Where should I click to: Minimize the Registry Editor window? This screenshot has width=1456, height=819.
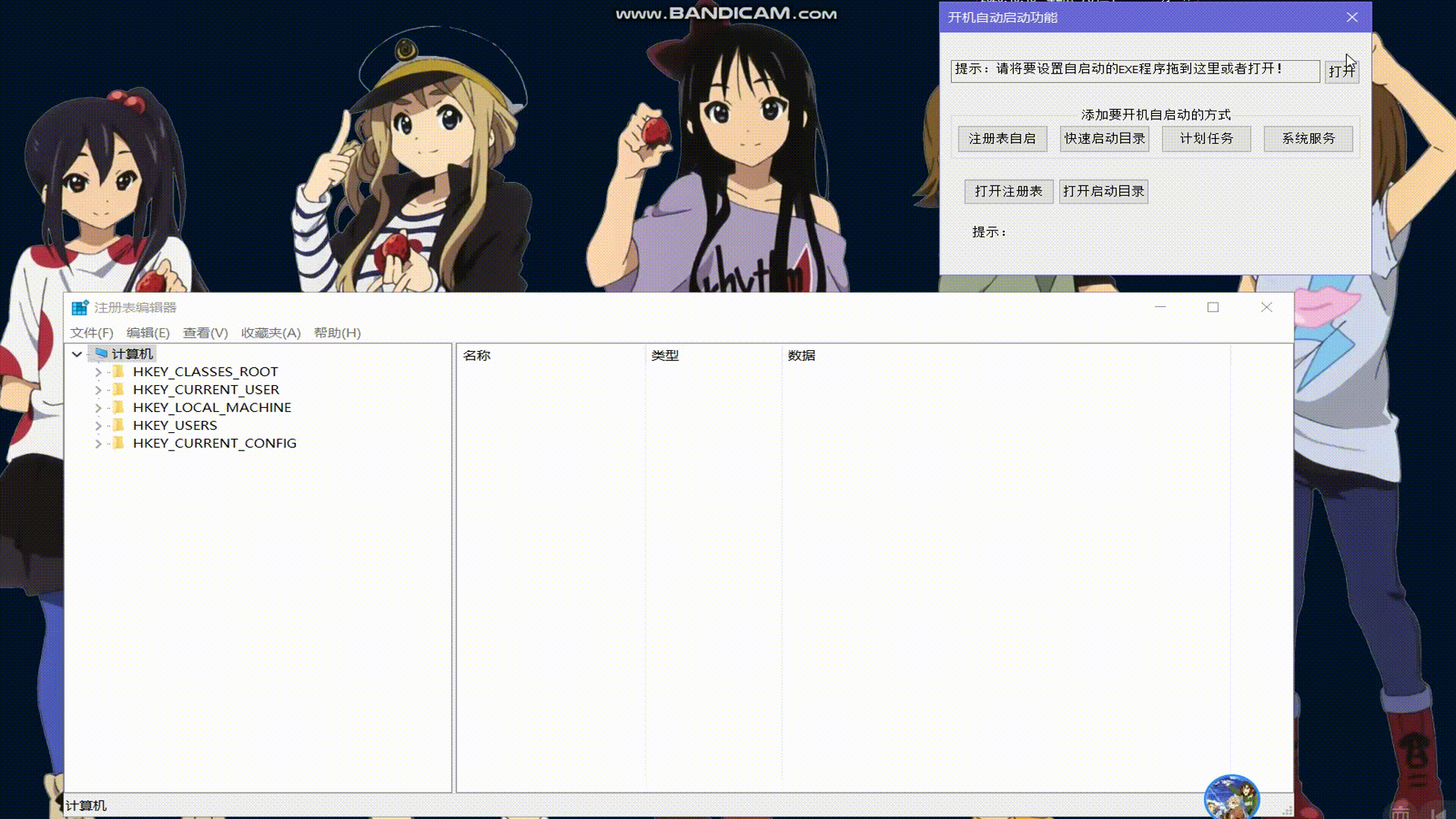pos(1160,307)
